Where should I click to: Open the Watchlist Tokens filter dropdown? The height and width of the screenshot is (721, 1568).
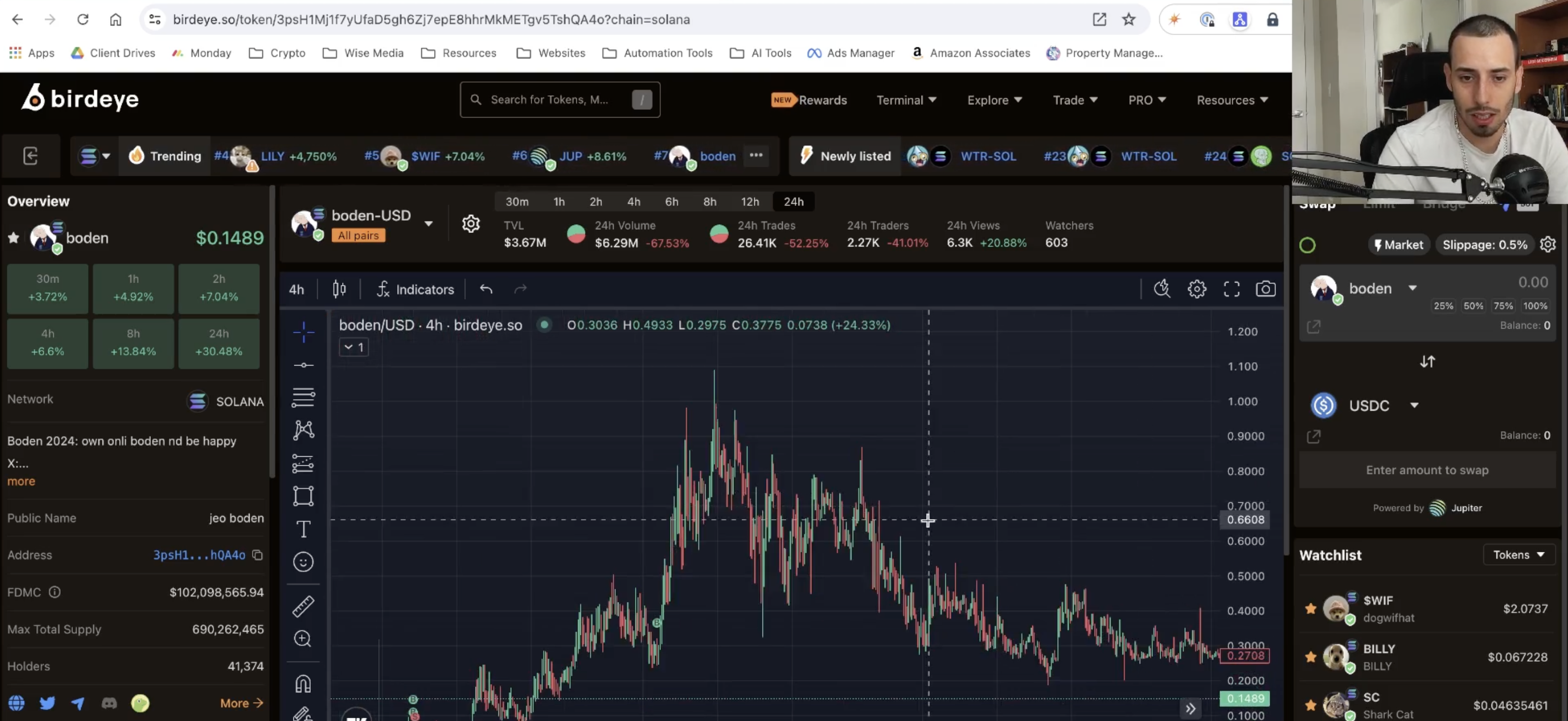pos(1519,555)
